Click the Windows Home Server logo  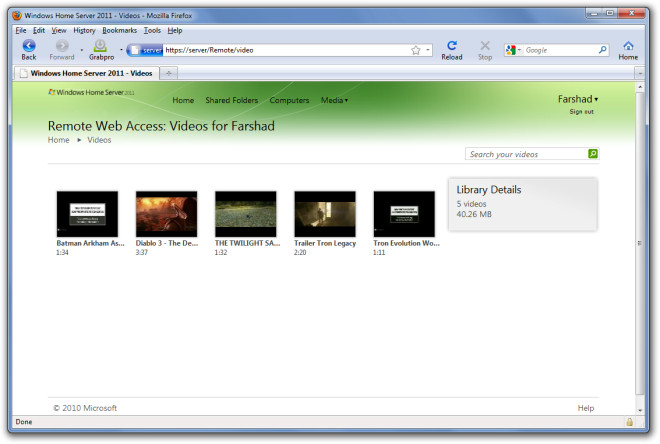point(91,92)
